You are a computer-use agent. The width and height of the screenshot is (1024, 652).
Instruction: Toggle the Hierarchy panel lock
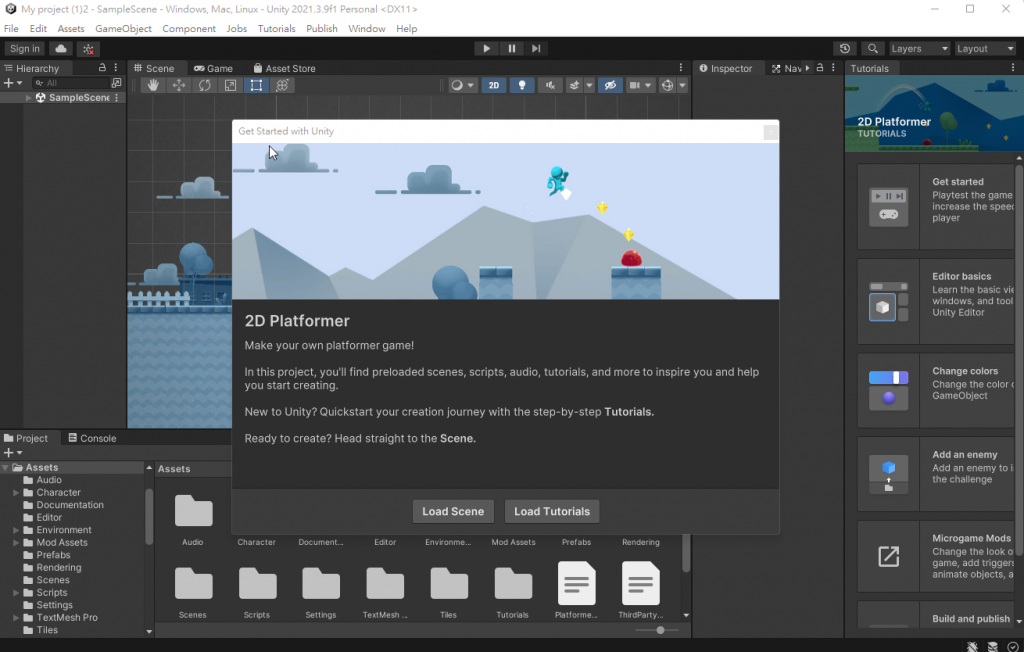tap(102, 68)
